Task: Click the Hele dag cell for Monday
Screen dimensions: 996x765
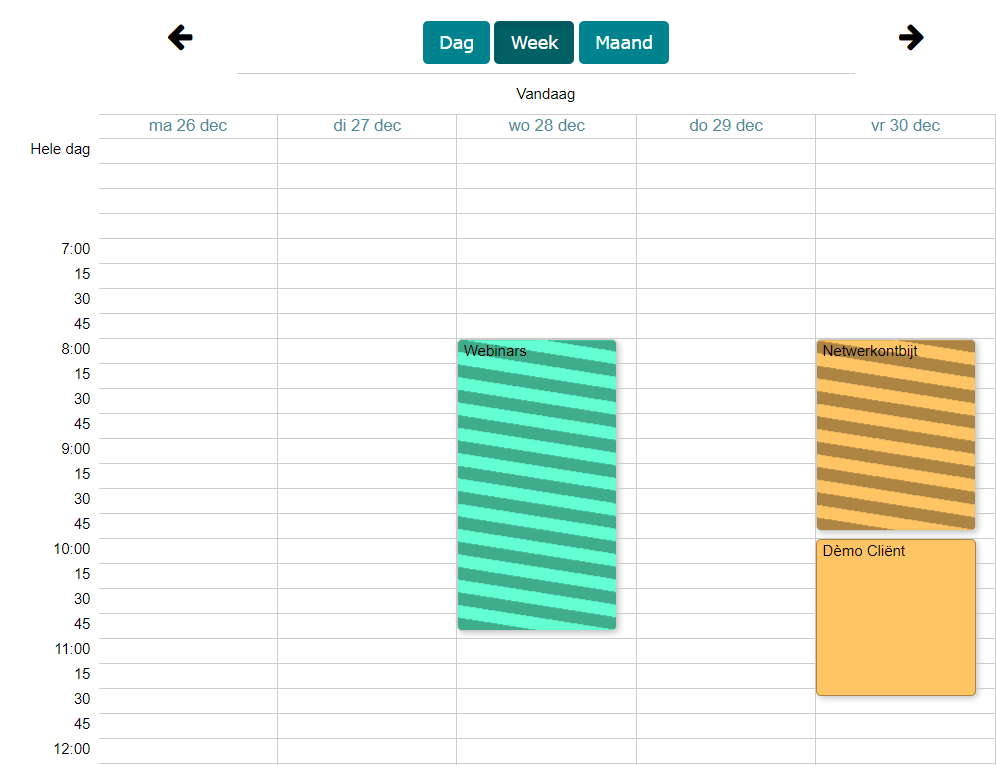Action: point(188,151)
